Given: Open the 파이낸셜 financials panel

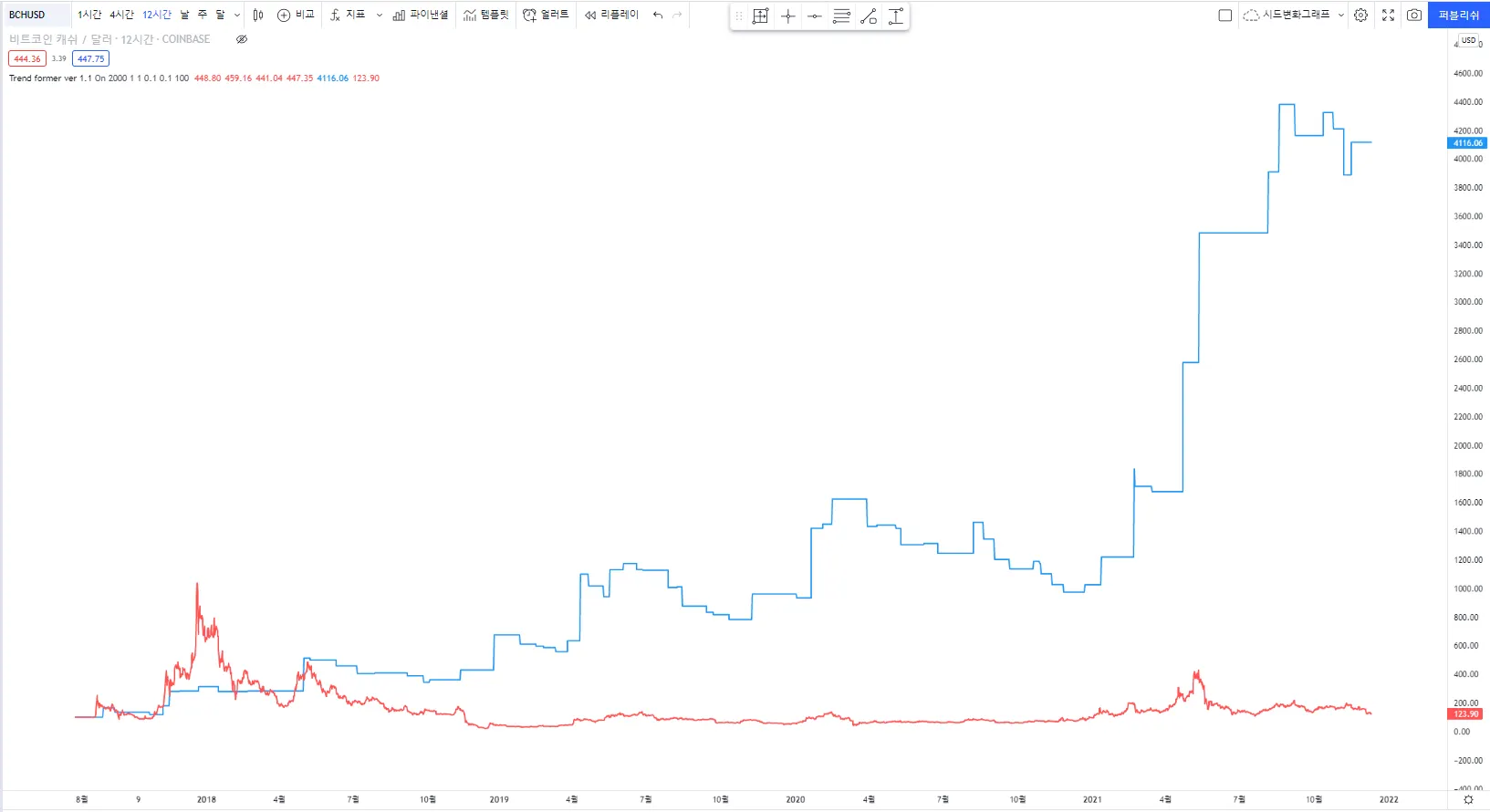Looking at the screenshot, I should click(x=421, y=15).
